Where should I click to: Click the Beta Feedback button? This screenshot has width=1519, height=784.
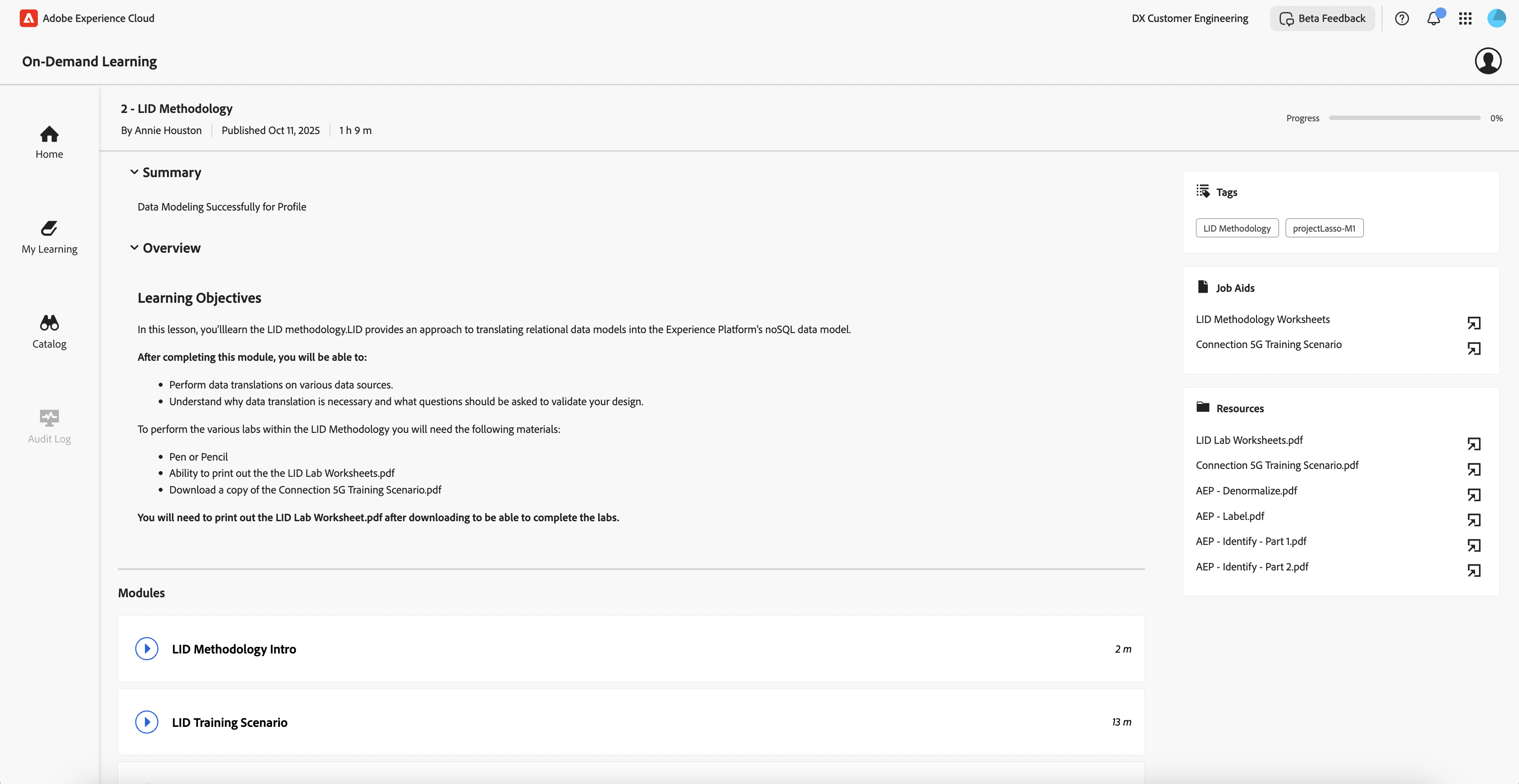click(x=1322, y=18)
